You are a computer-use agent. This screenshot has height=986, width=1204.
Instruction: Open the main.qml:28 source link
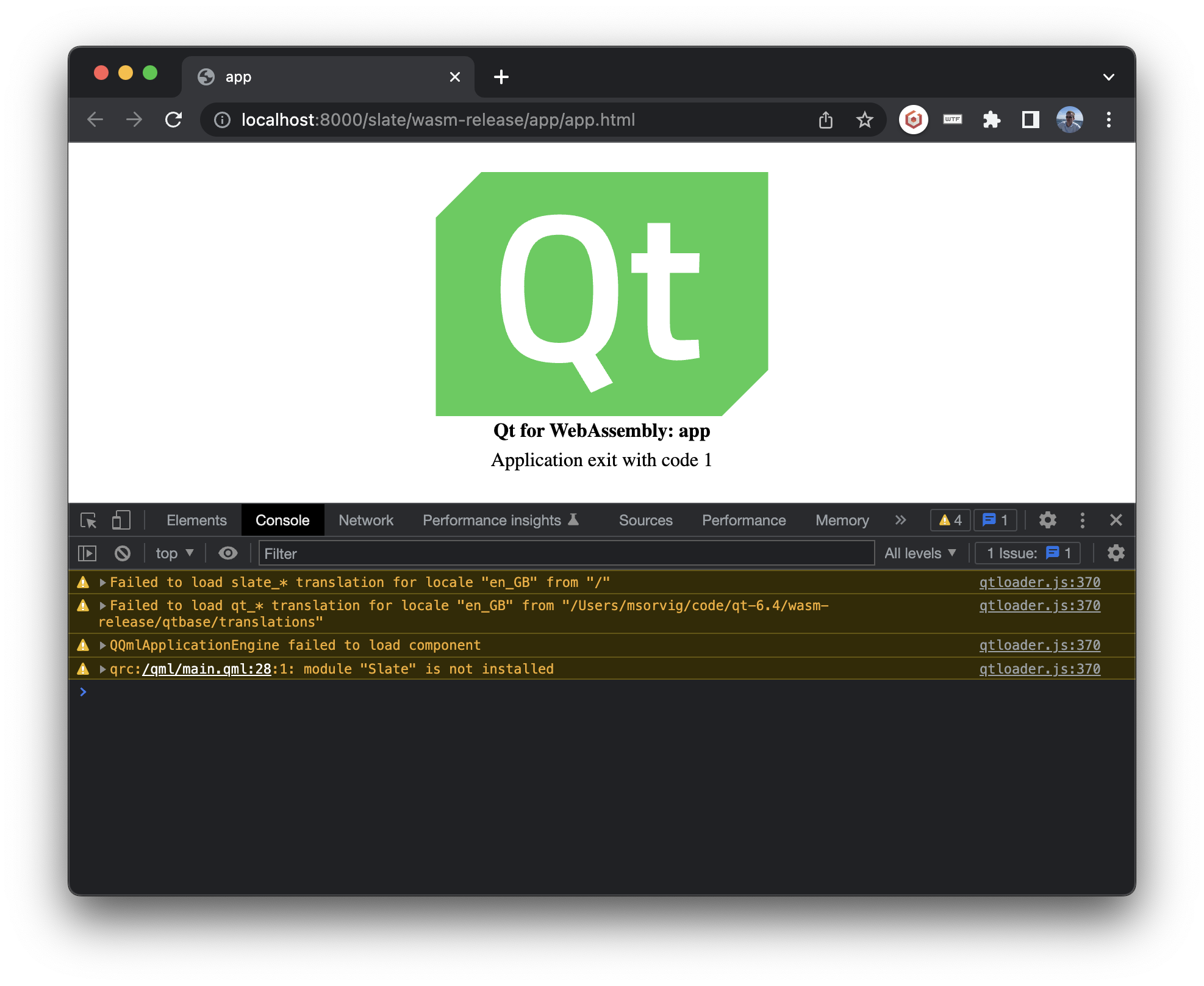[x=206, y=669]
